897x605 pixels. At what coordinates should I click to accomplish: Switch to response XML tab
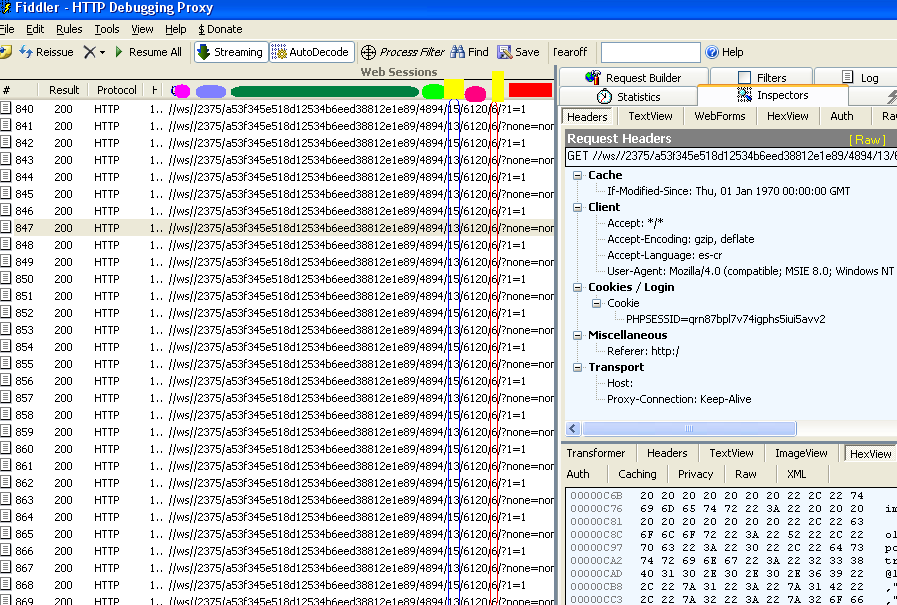796,474
